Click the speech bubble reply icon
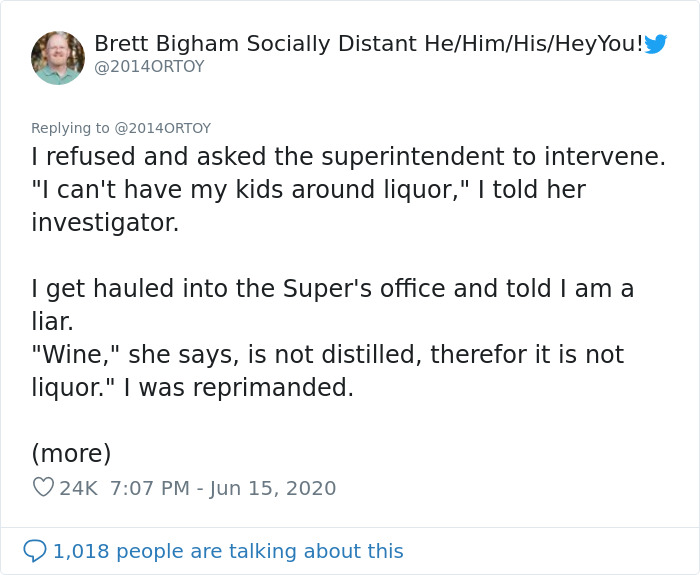Screen dimensions: 700x575 pyautogui.click(x=35, y=551)
